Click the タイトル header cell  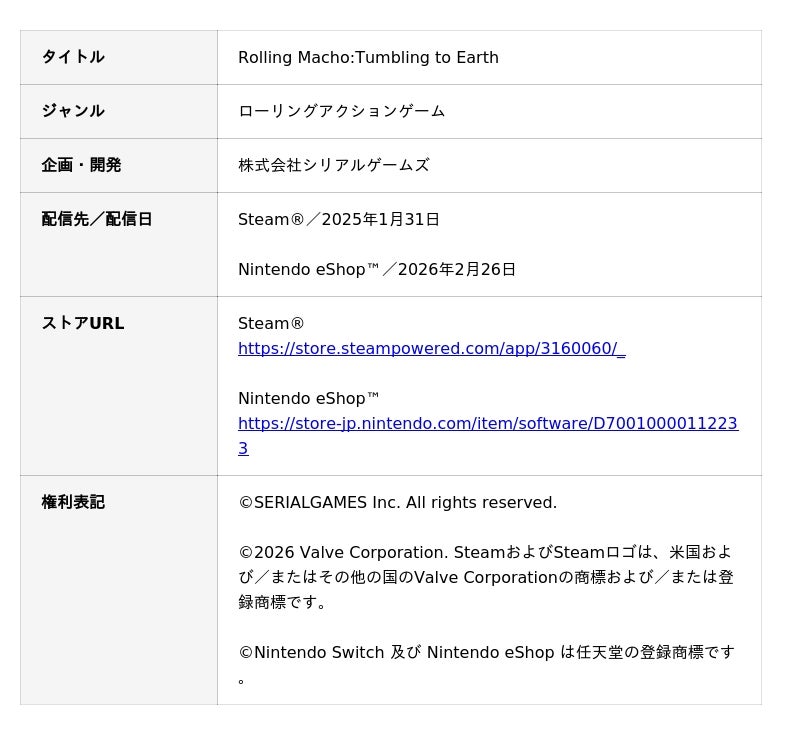119,58
